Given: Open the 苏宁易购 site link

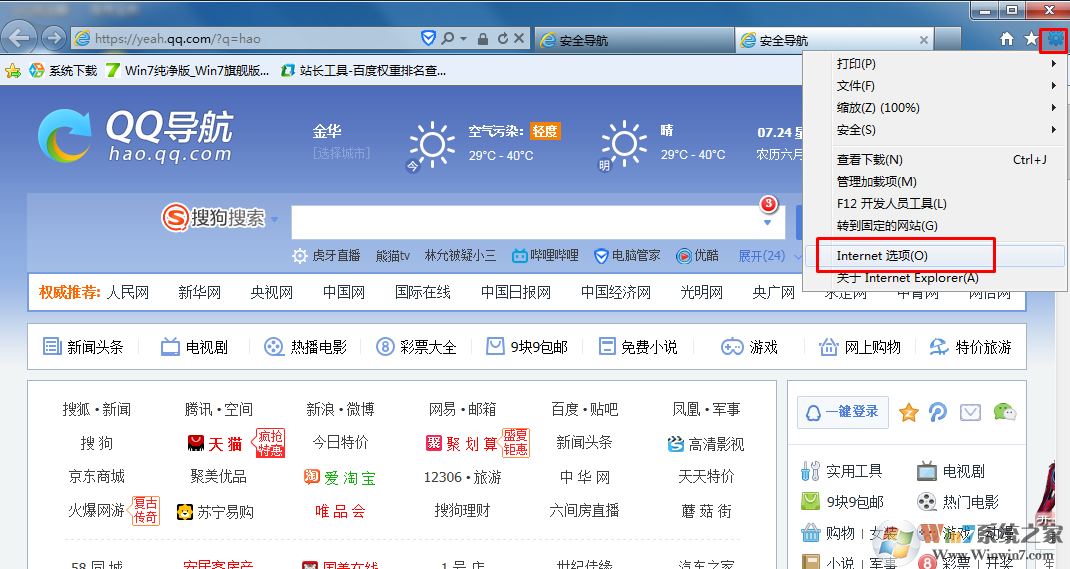Looking at the screenshot, I should point(214,512).
